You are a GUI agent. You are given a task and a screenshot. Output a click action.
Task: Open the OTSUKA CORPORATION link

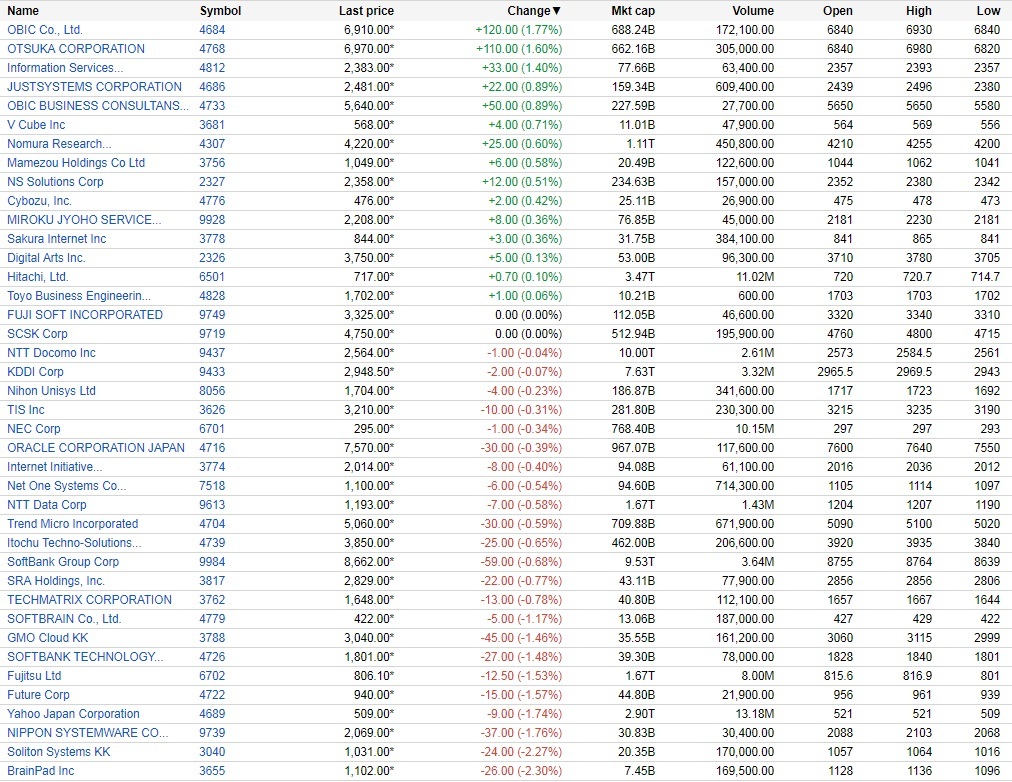(76, 49)
